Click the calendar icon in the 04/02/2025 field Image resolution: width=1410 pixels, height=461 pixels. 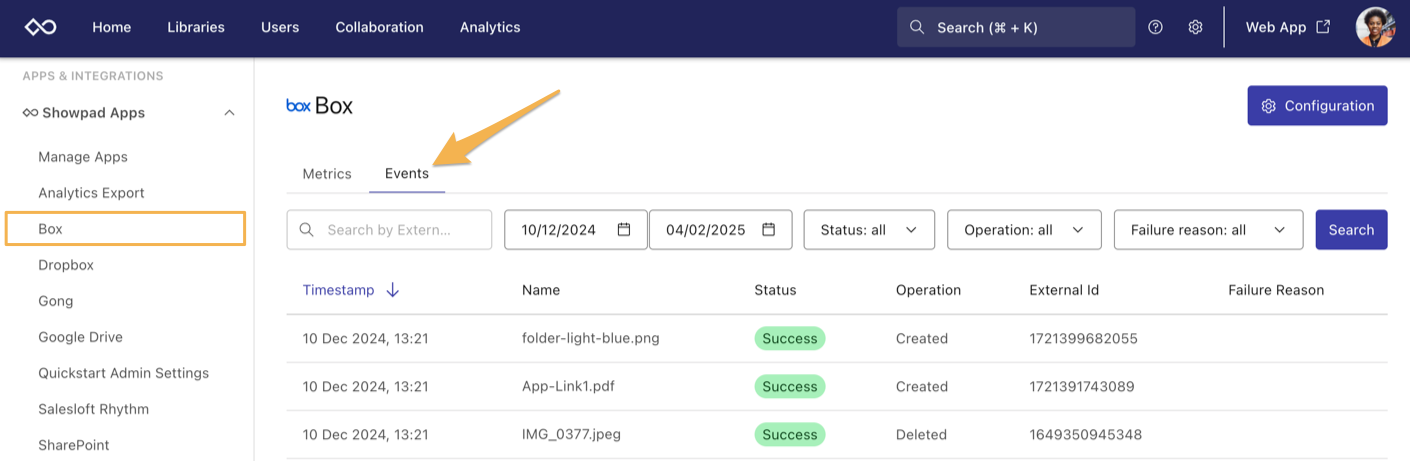768,229
